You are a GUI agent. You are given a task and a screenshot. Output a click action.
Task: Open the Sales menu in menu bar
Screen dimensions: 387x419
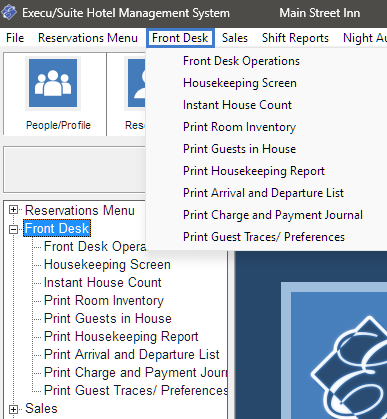(235, 38)
